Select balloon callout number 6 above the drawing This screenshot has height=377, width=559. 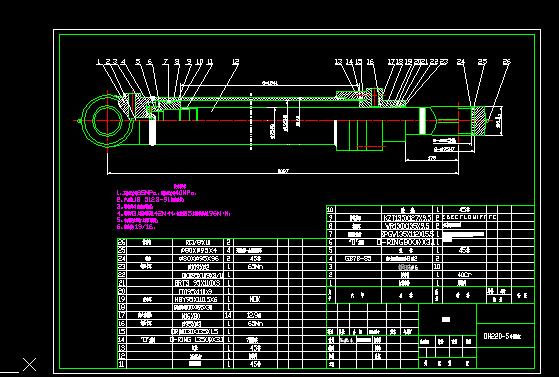150,62
